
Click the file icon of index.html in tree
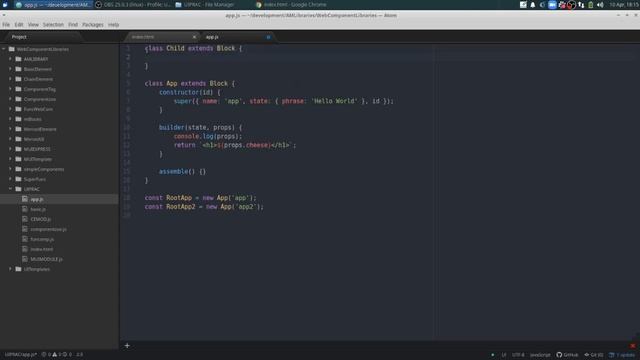25,249
